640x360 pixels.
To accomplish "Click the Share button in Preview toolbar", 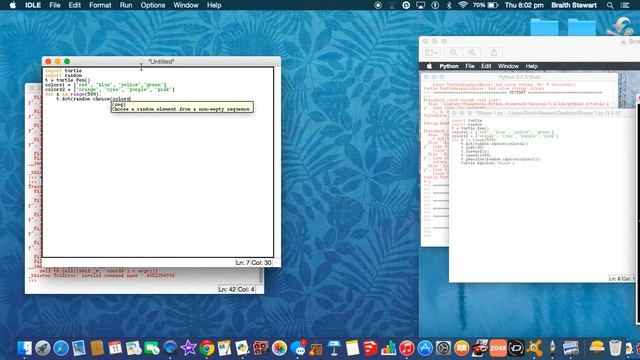I will (x=493, y=52).
